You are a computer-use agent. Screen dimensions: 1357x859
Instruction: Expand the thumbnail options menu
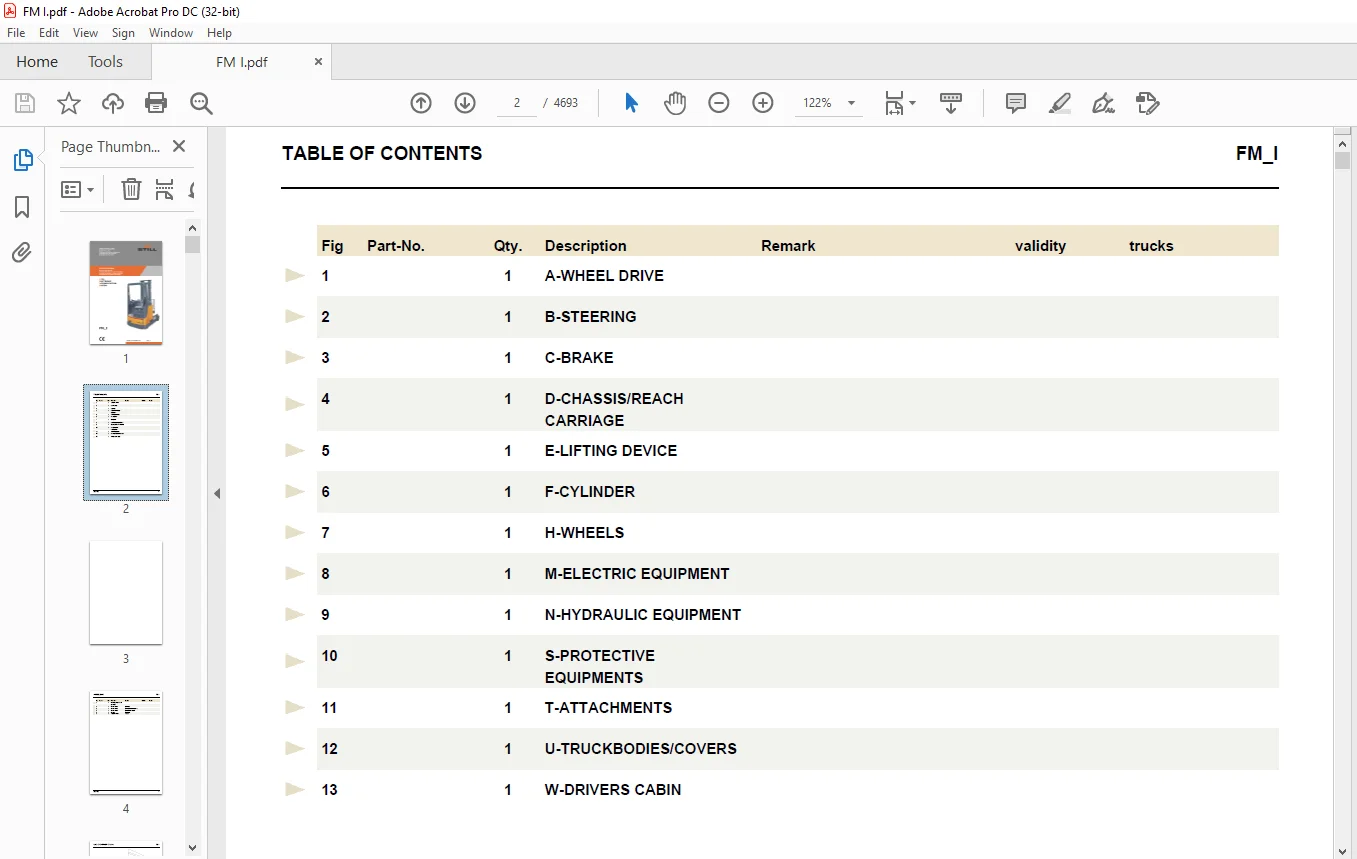click(78, 189)
